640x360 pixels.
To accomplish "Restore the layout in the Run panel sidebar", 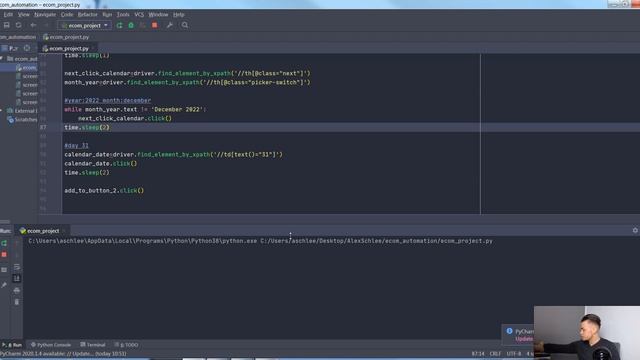I will pyautogui.click(x=4, y=270).
